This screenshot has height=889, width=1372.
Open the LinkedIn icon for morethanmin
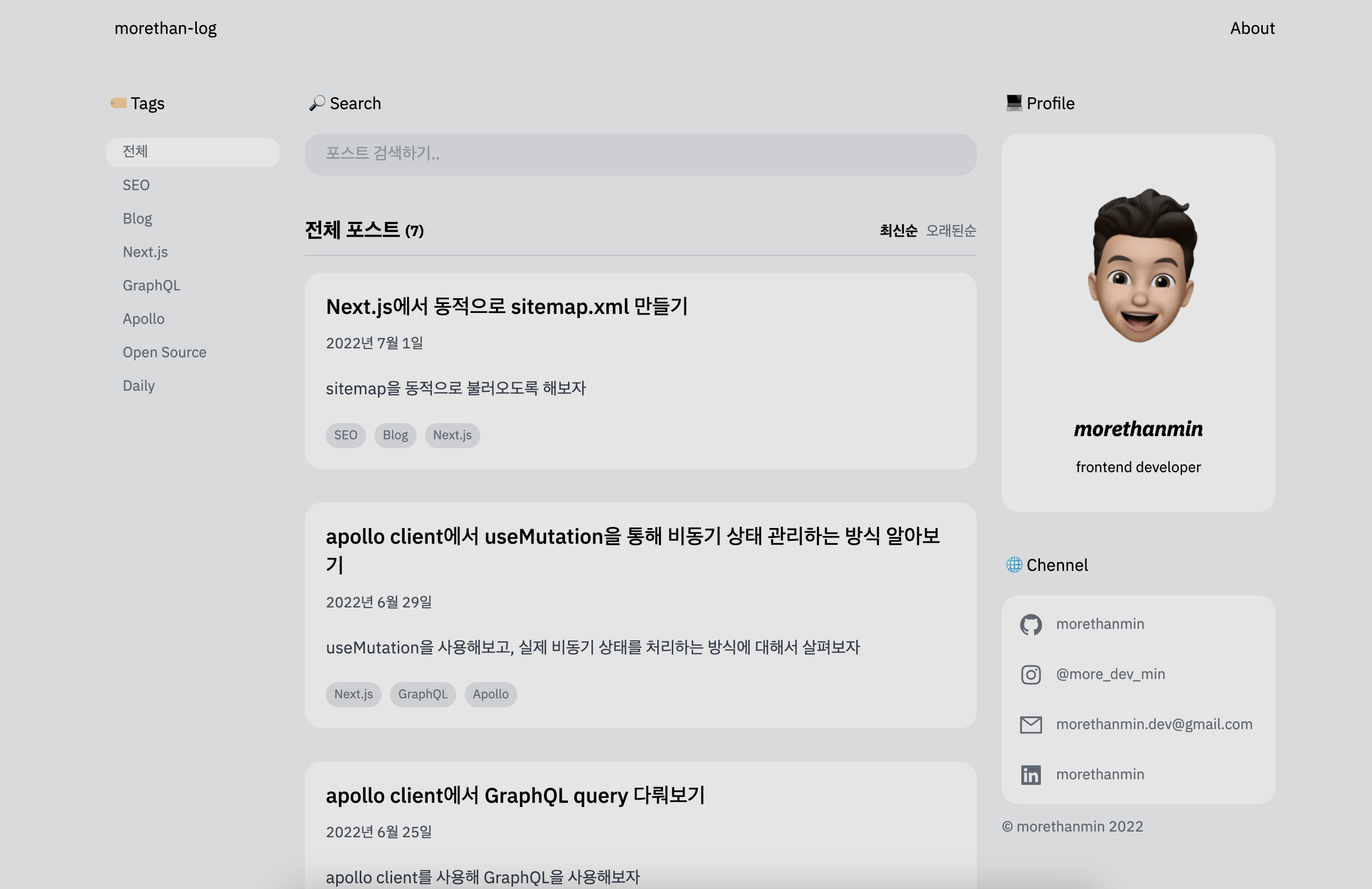1031,775
